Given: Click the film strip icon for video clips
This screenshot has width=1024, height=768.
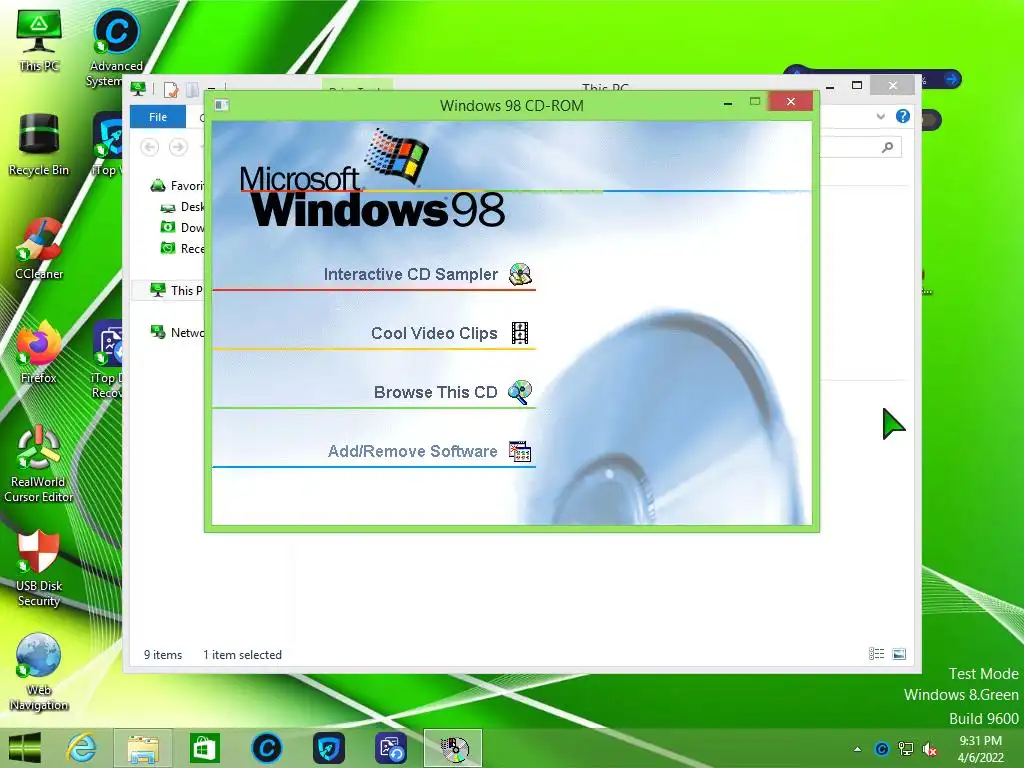Looking at the screenshot, I should (x=520, y=333).
